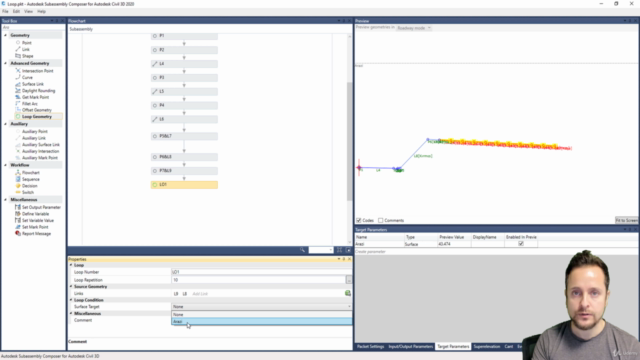
Task: Collapse the Auxiliary toolbox group
Action: click(6, 124)
